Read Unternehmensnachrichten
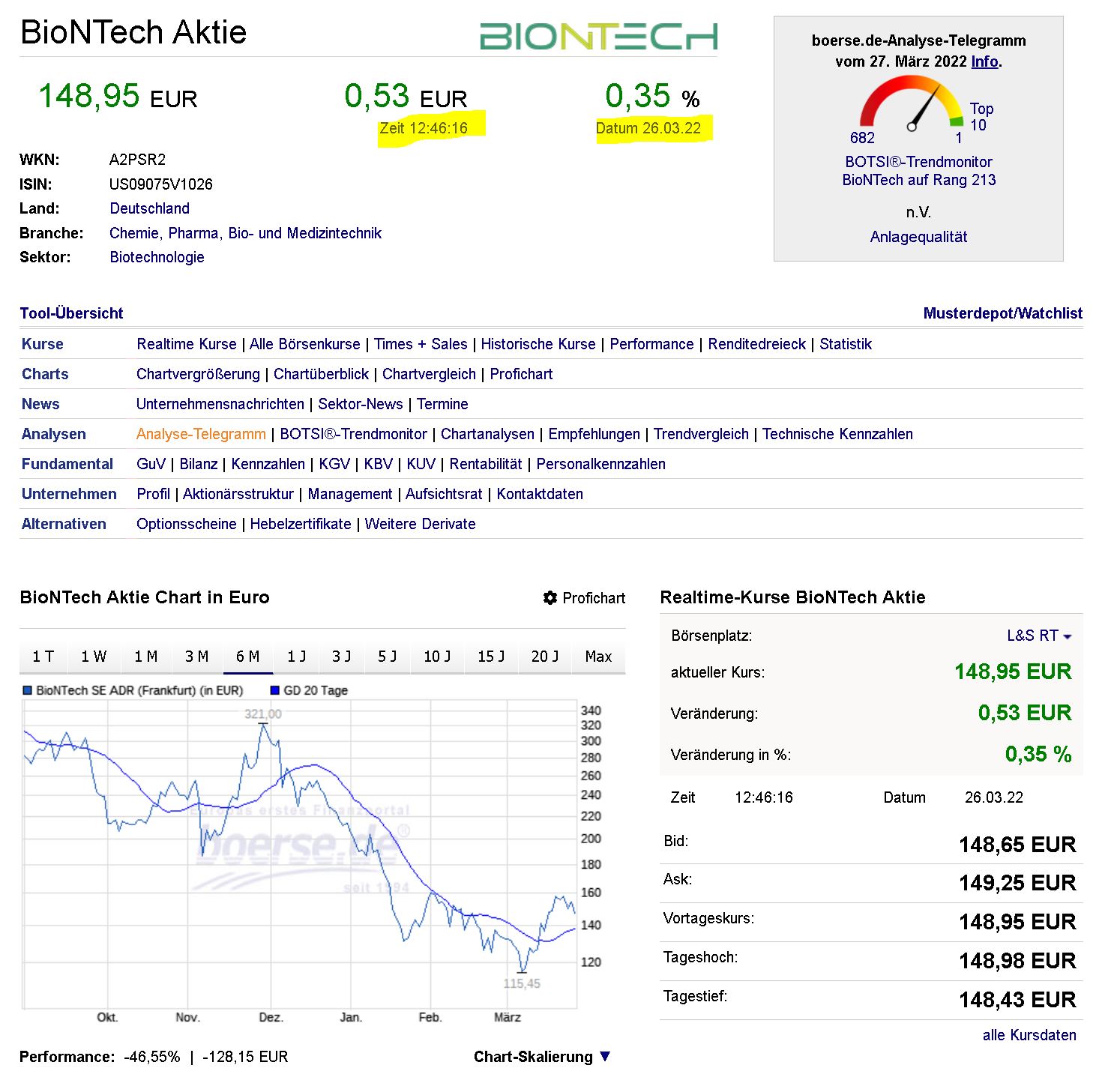 point(220,404)
